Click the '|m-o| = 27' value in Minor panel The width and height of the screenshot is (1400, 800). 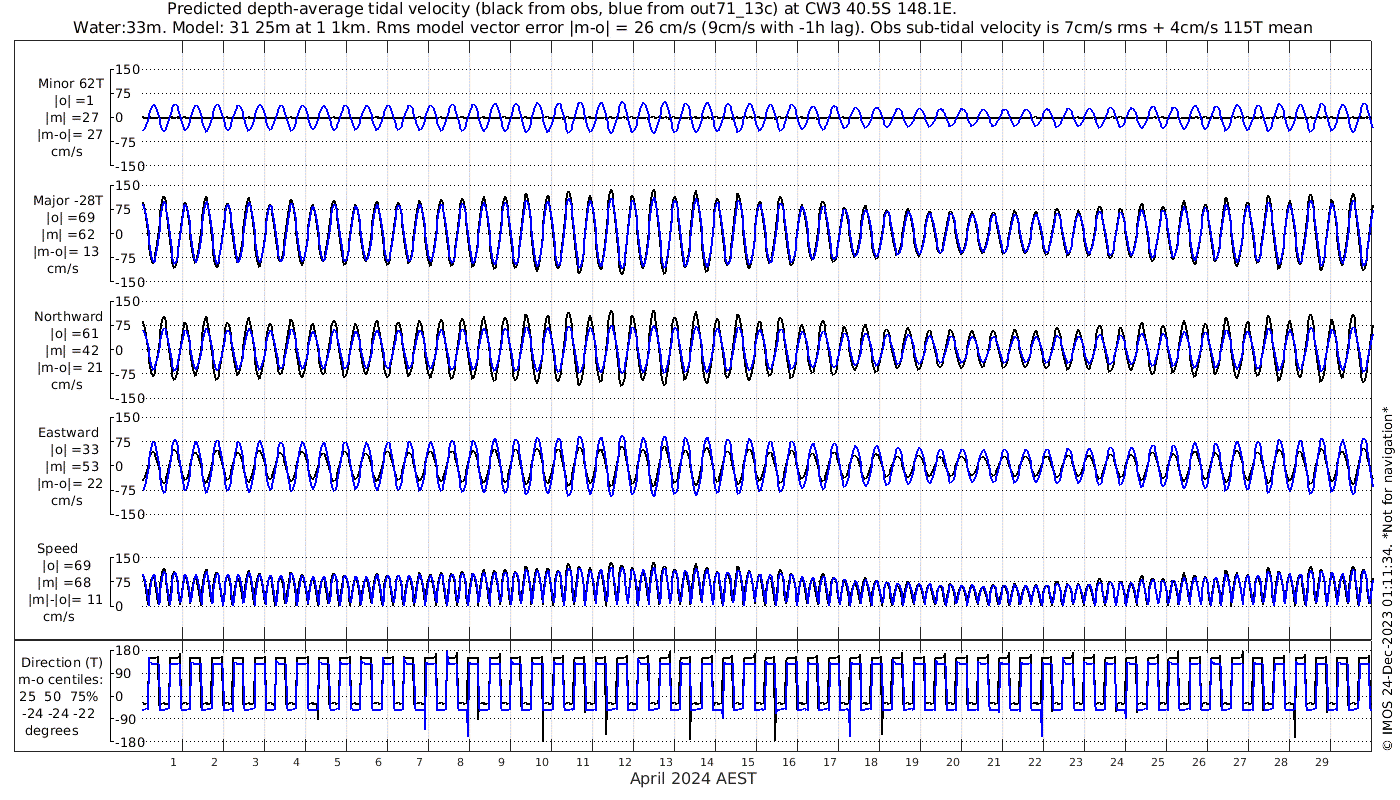(x=70, y=135)
